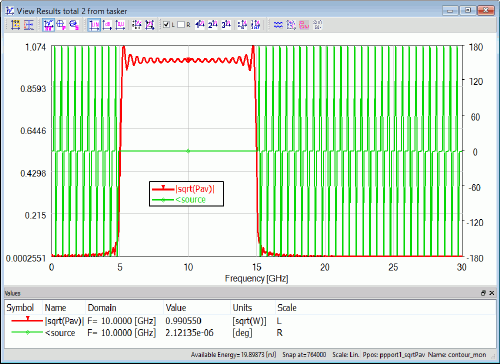Click the Value column header
The image size is (500, 364).
tap(176, 308)
